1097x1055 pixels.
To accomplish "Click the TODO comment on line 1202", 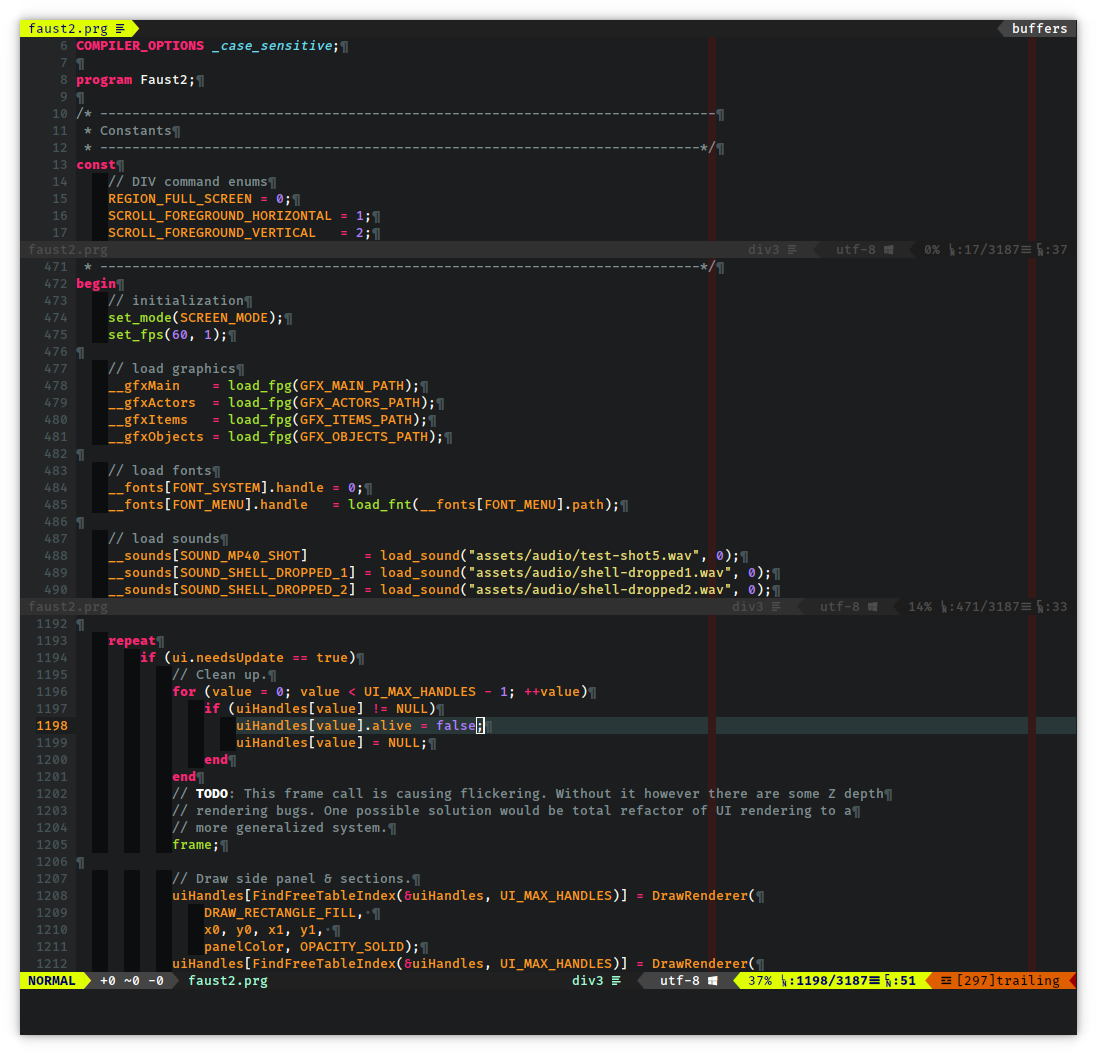I will click(x=212, y=794).
